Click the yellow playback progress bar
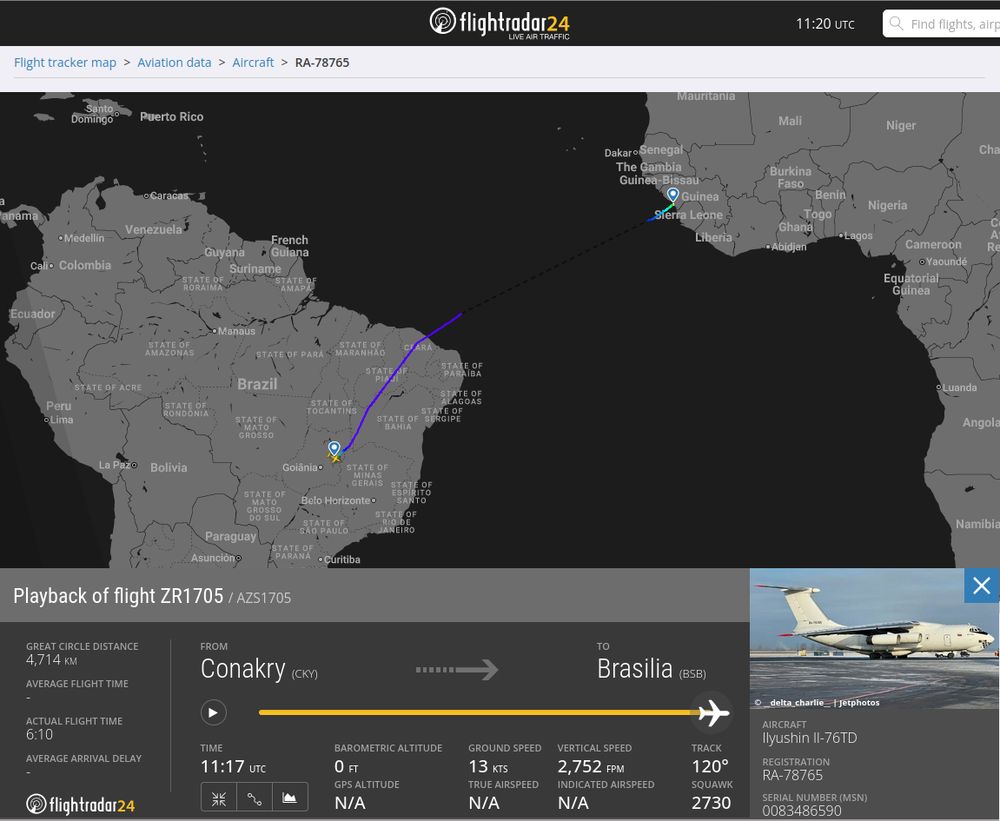The width and height of the screenshot is (1000, 821). pyautogui.click(x=475, y=713)
